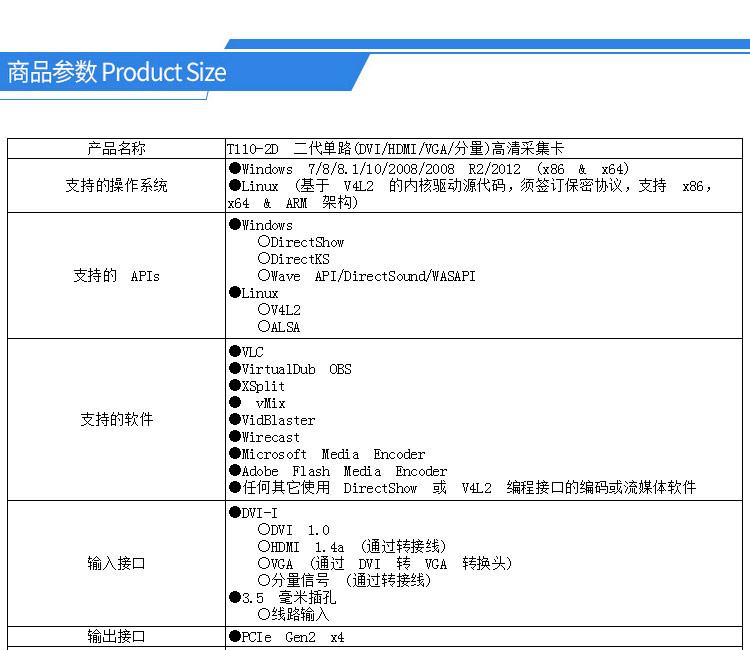The image size is (750, 650).
Task: Click the 'PCIe Gen2 x4' output entry
Action: click(287, 637)
